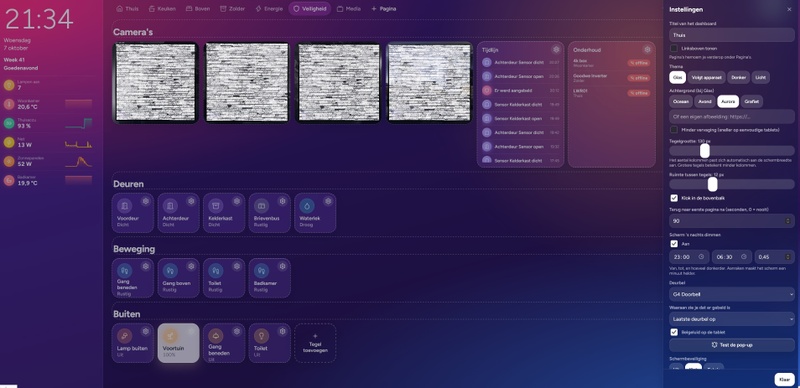Viewport: 800px width, 388px height.
Task: Choose the Avond background option
Action: (x=705, y=101)
